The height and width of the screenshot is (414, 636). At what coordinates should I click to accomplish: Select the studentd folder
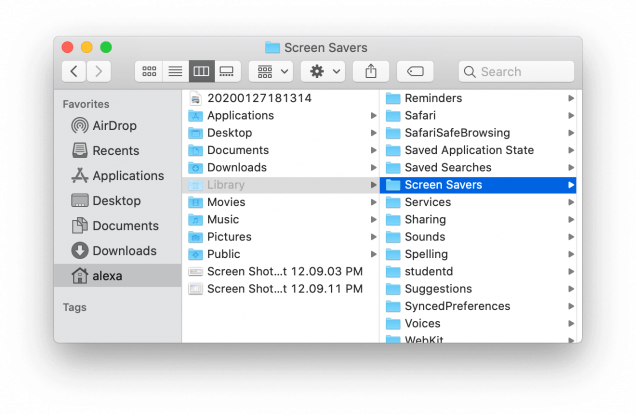[478, 271]
